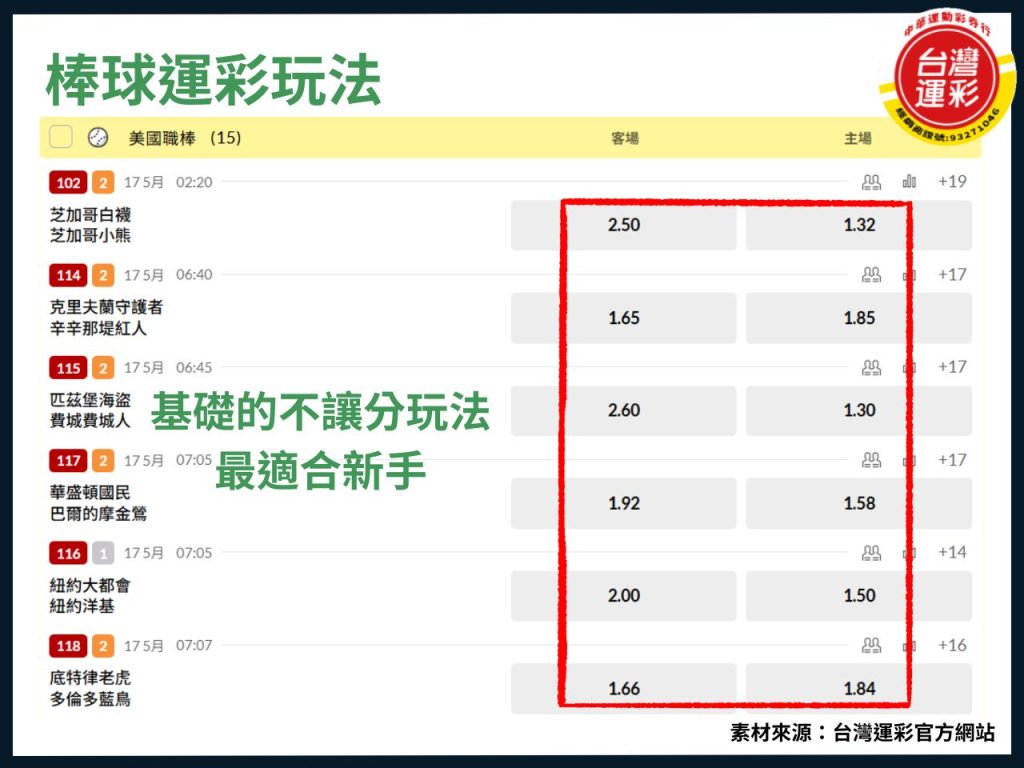Click the red game number 117 badge
This screenshot has height=768, width=1024.
pos(68,460)
